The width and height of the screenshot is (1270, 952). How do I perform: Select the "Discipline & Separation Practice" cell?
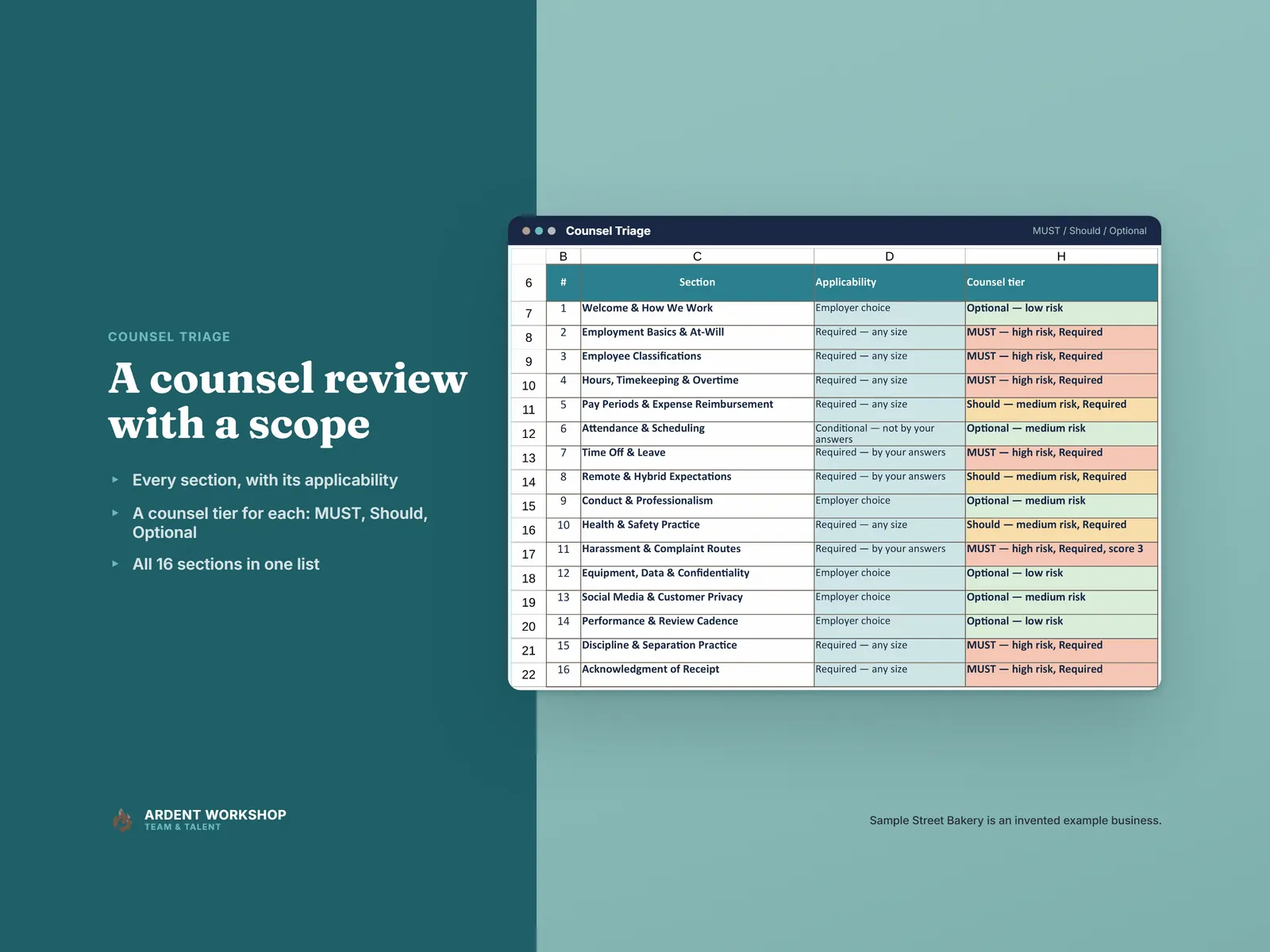697,651
